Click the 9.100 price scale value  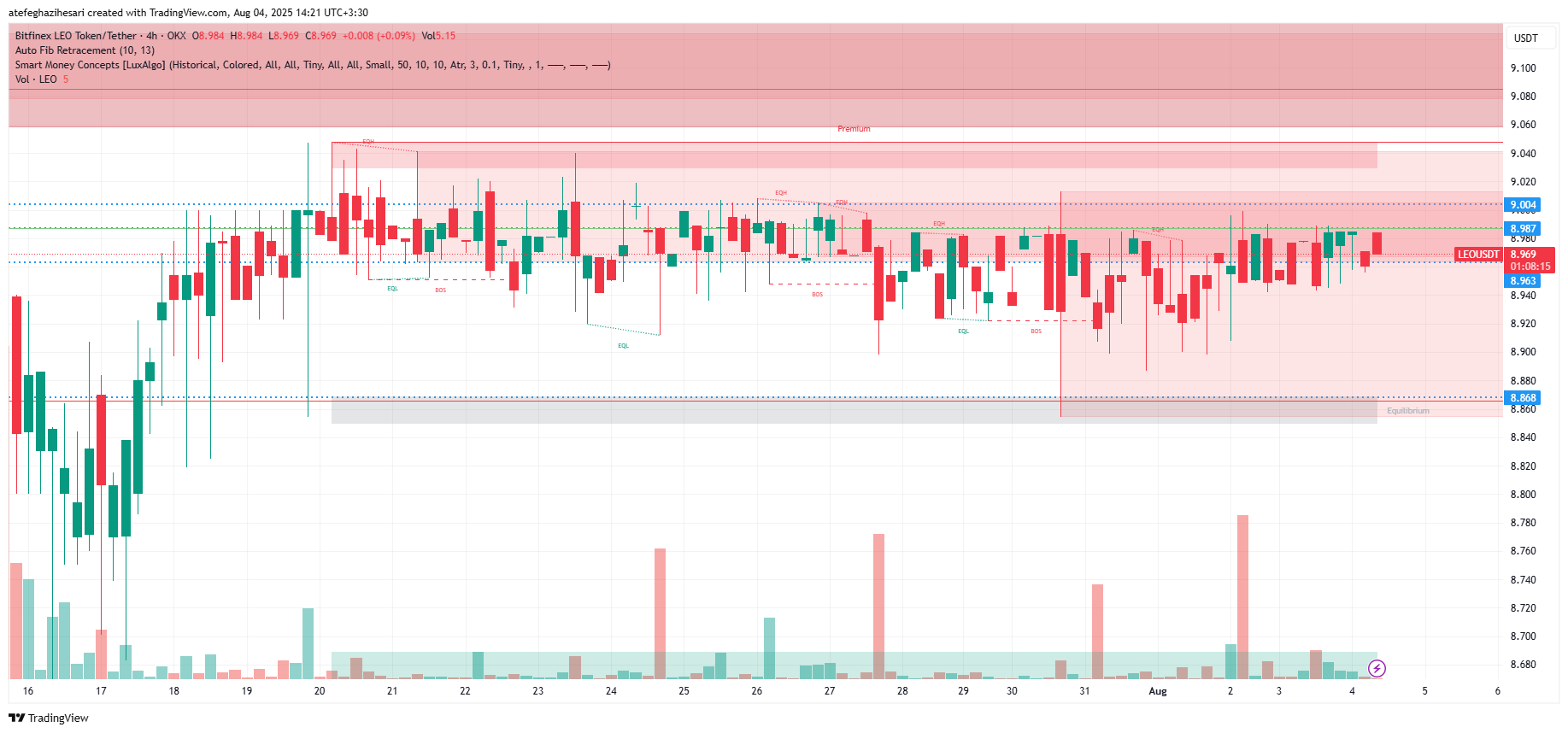click(1523, 68)
